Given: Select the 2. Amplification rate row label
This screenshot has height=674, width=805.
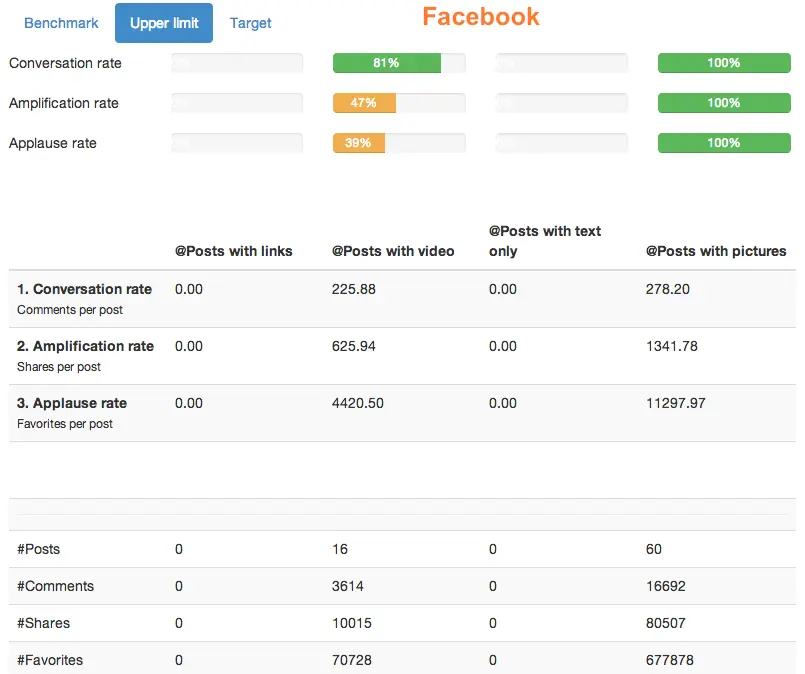Looking at the screenshot, I should point(85,346).
